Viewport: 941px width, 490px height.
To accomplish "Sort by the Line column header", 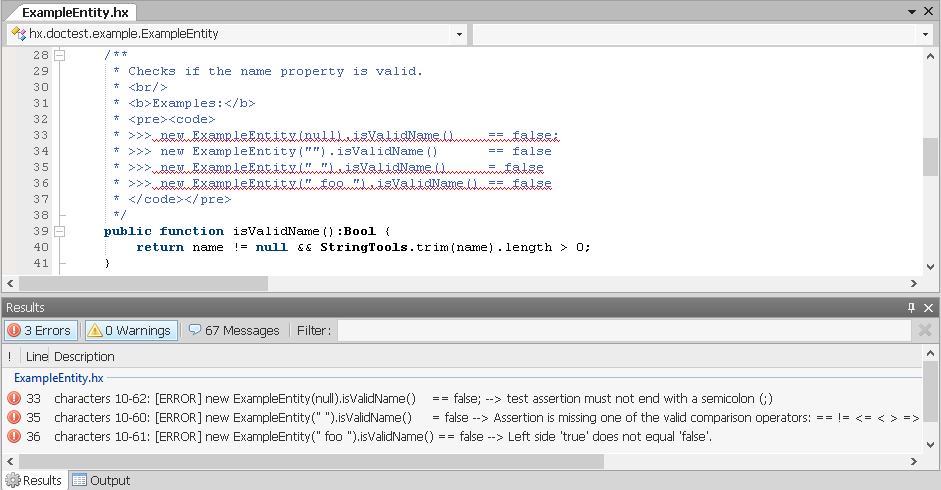I will [37, 357].
